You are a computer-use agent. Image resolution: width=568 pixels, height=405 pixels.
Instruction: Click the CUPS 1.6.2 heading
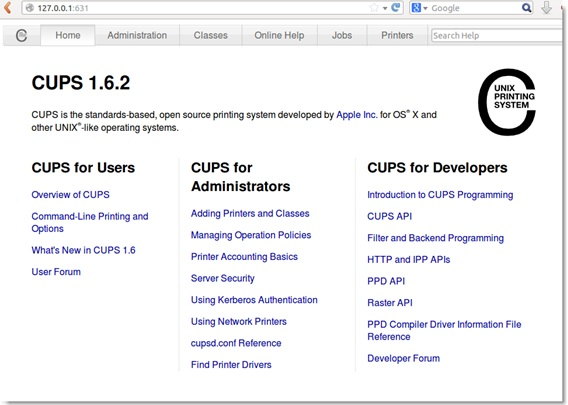pyautogui.click(x=81, y=83)
